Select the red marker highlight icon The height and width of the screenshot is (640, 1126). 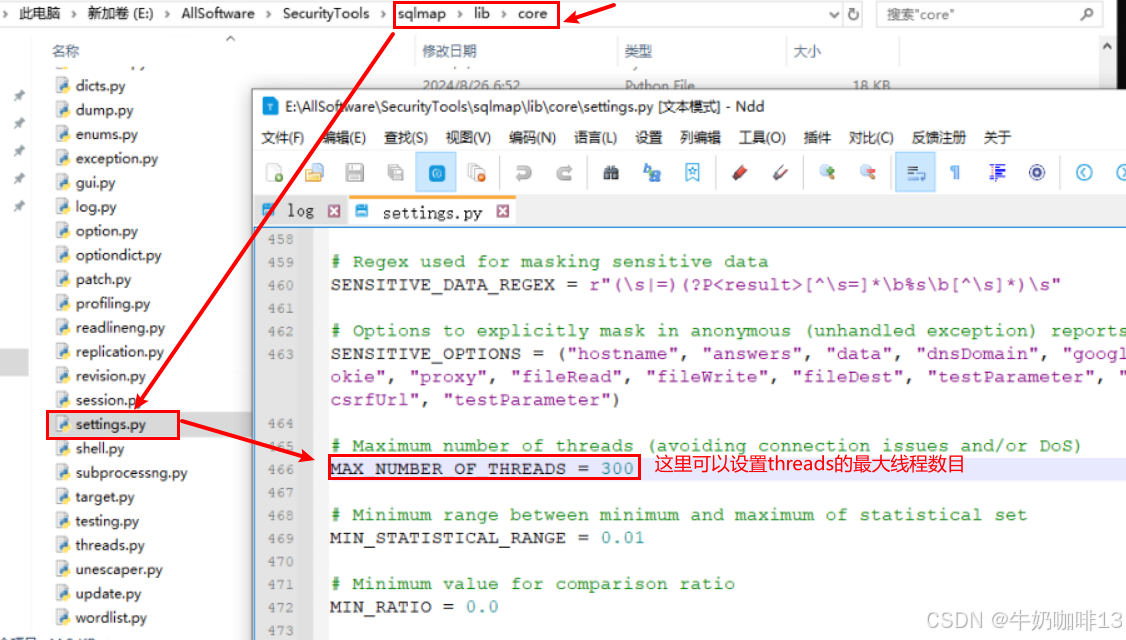pyautogui.click(x=739, y=173)
